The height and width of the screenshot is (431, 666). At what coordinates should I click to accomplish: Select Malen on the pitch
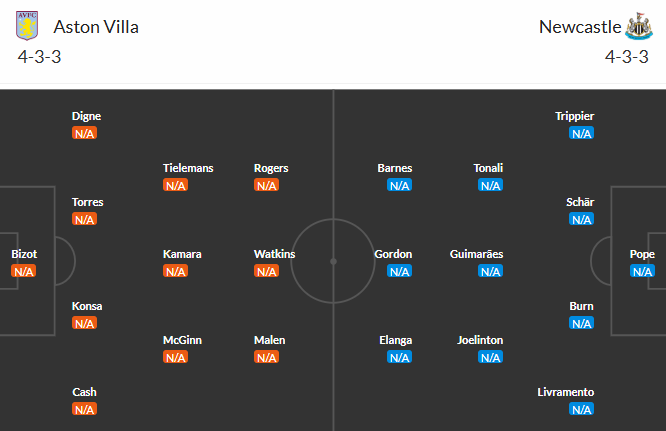click(x=268, y=340)
